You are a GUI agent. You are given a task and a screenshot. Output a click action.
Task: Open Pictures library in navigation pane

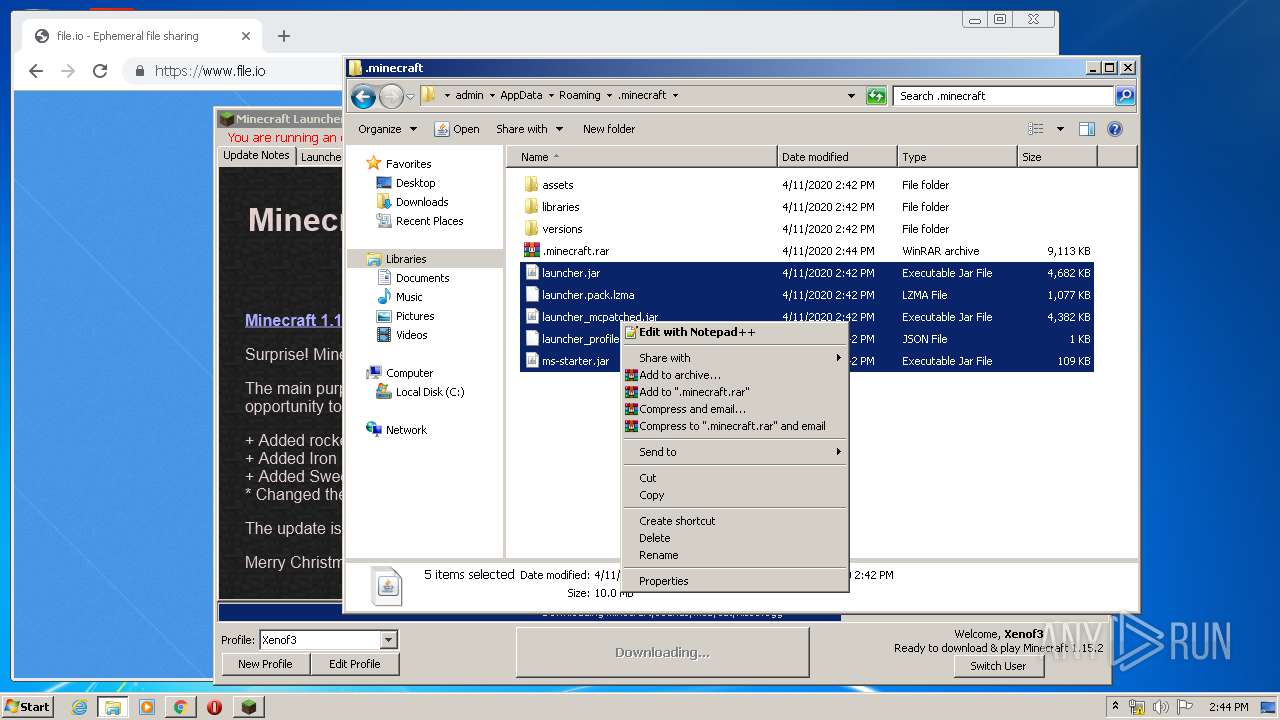tap(415, 316)
